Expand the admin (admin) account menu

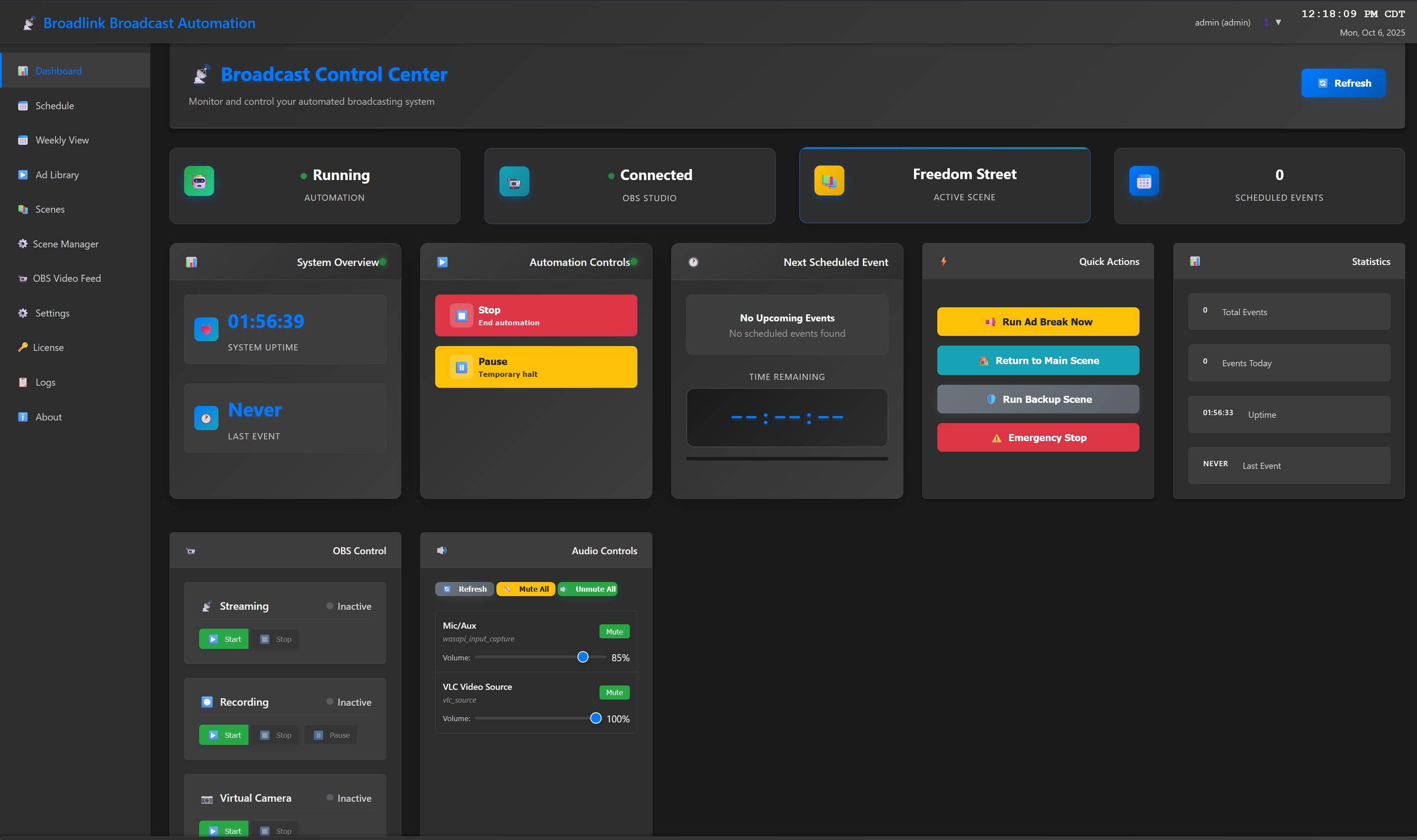pyautogui.click(x=1222, y=22)
